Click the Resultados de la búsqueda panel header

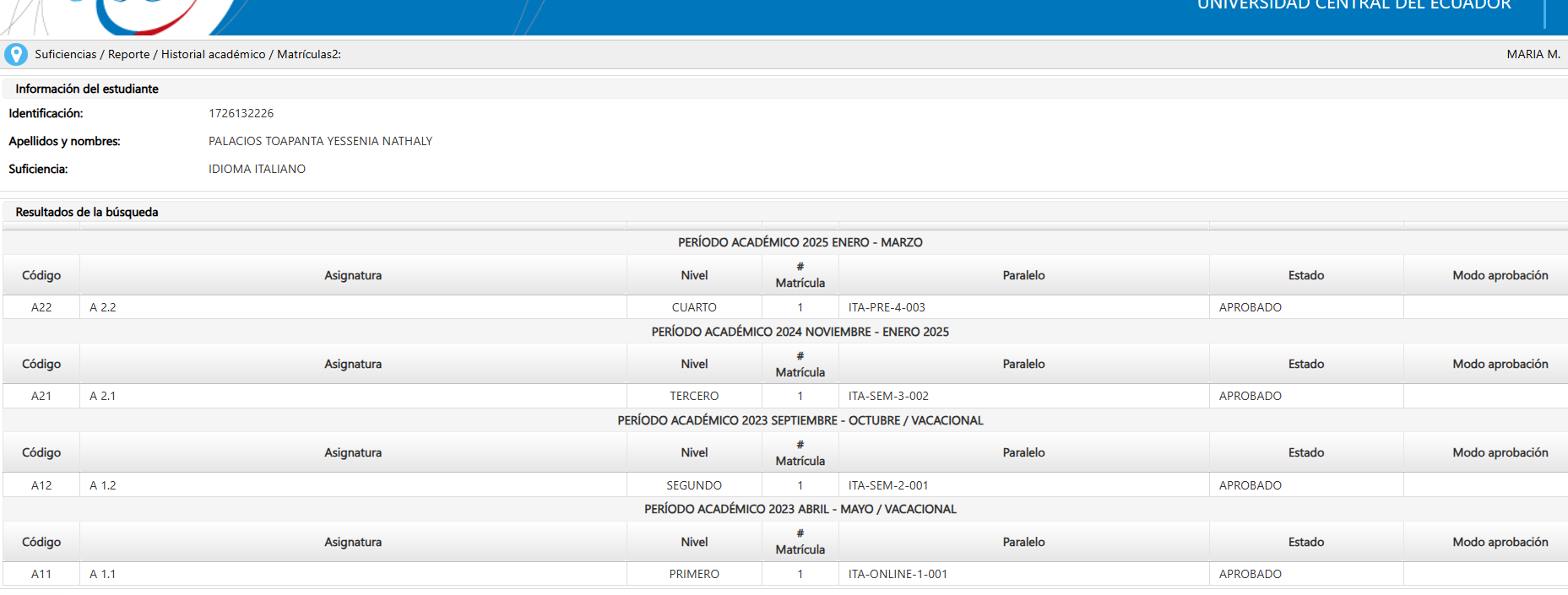point(784,212)
